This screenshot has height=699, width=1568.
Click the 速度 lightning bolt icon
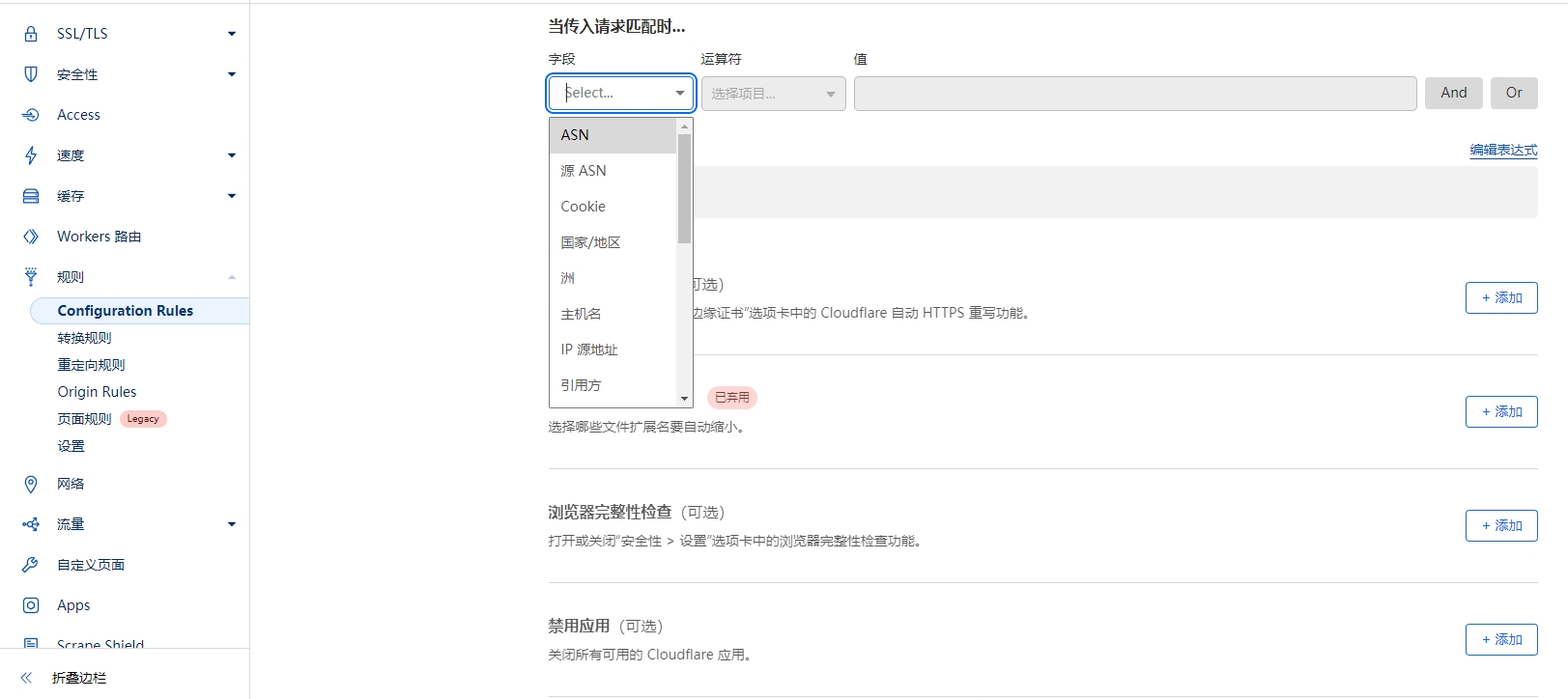pyautogui.click(x=31, y=155)
